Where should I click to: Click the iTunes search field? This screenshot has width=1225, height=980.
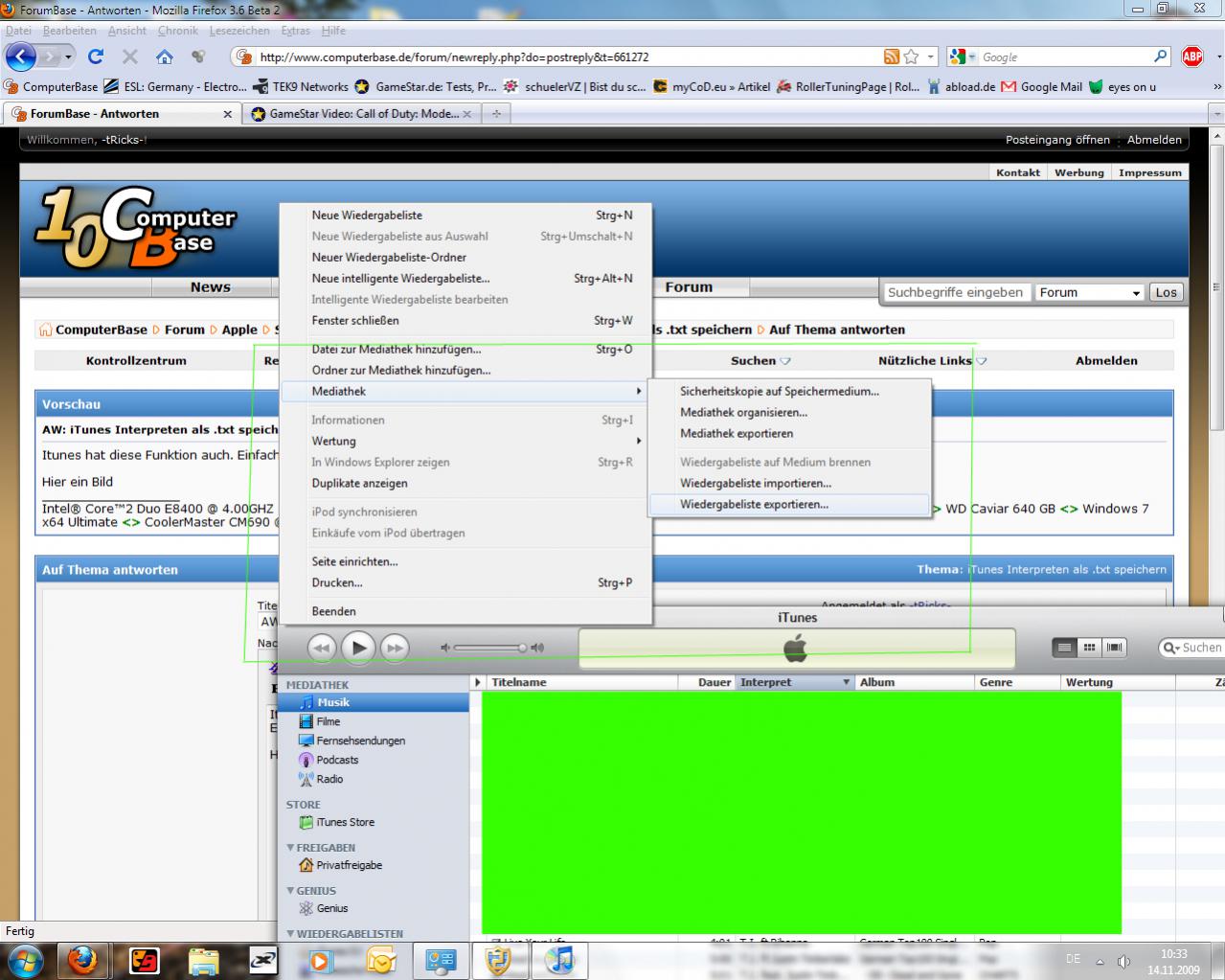1192,648
